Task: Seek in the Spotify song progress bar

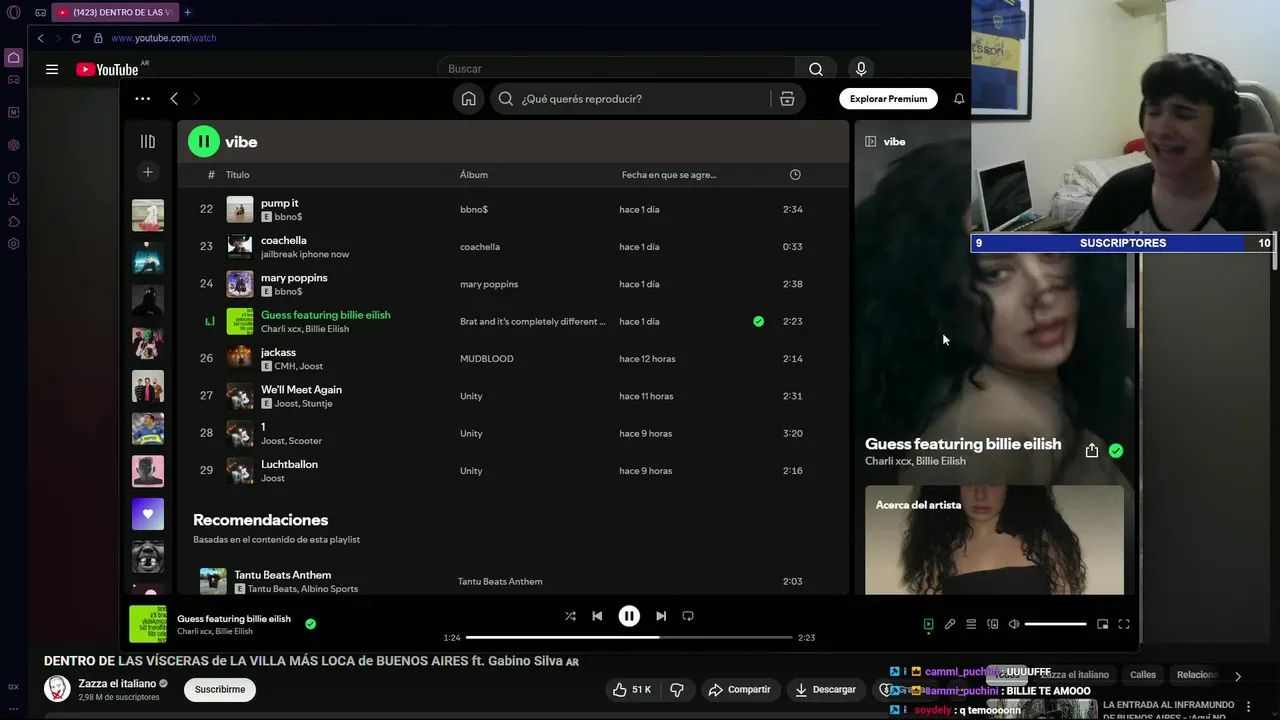Action: pos(629,637)
